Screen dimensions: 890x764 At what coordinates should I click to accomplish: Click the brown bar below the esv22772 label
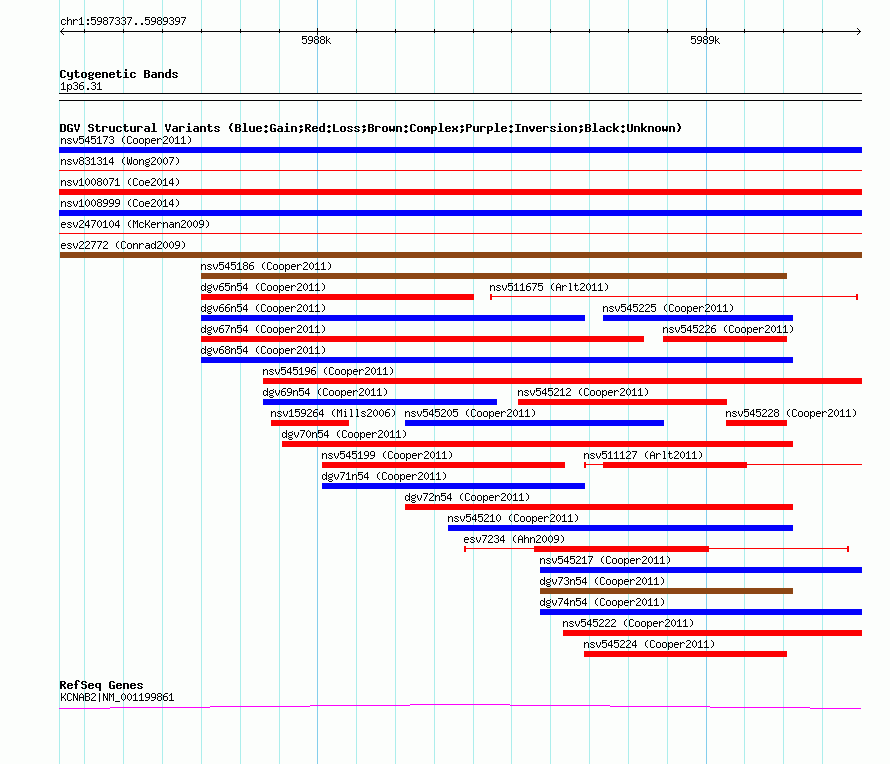click(x=460, y=255)
